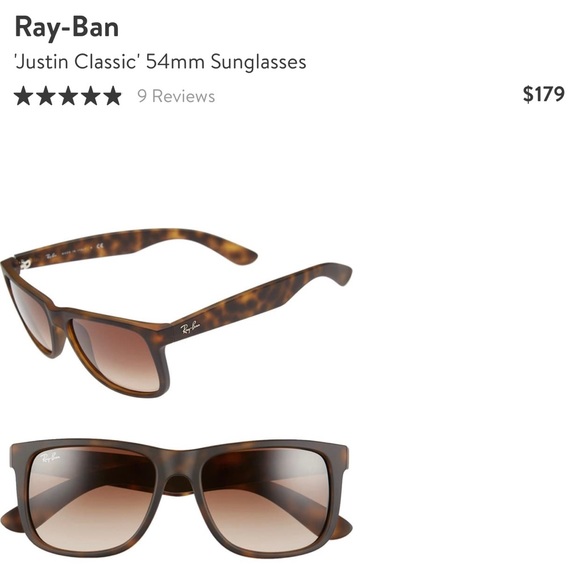Click the second rating star

tap(45, 96)
